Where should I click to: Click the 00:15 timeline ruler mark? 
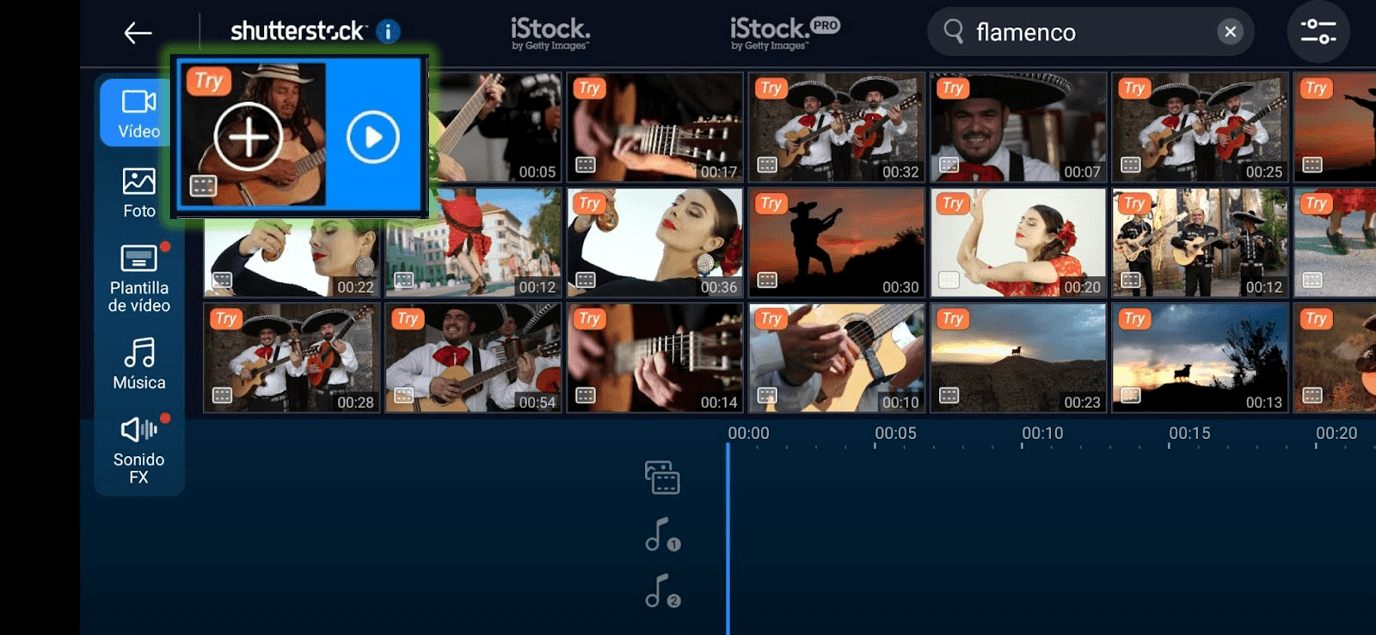click(x=1189, y=433)
